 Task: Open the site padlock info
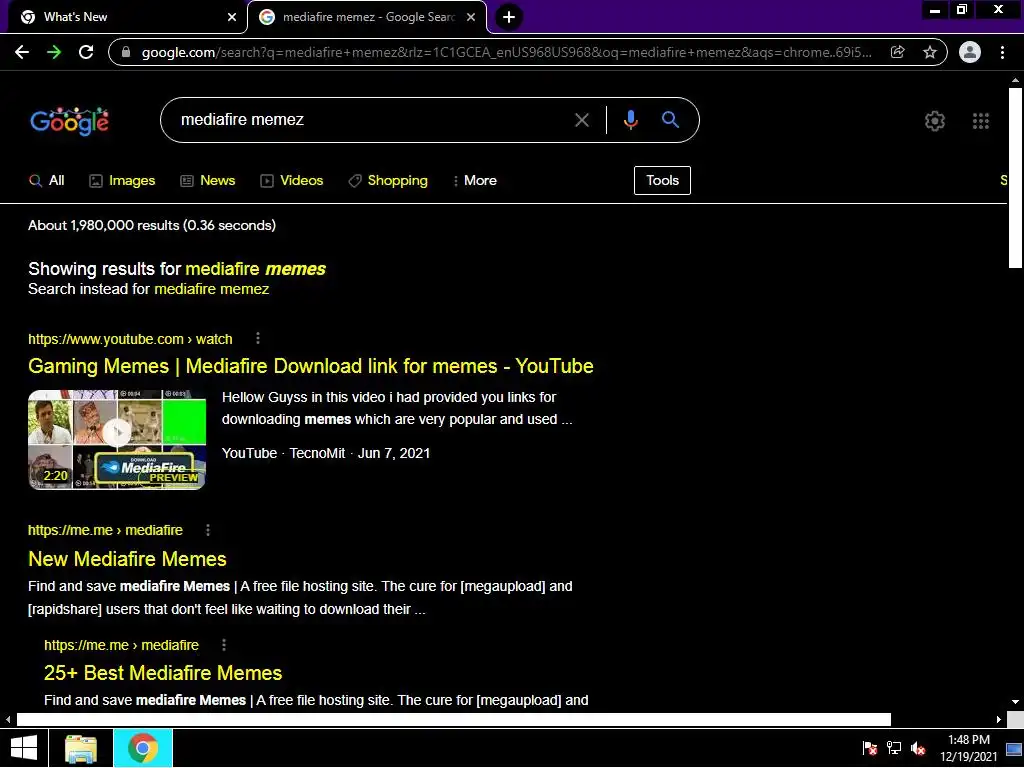[126, 52]
